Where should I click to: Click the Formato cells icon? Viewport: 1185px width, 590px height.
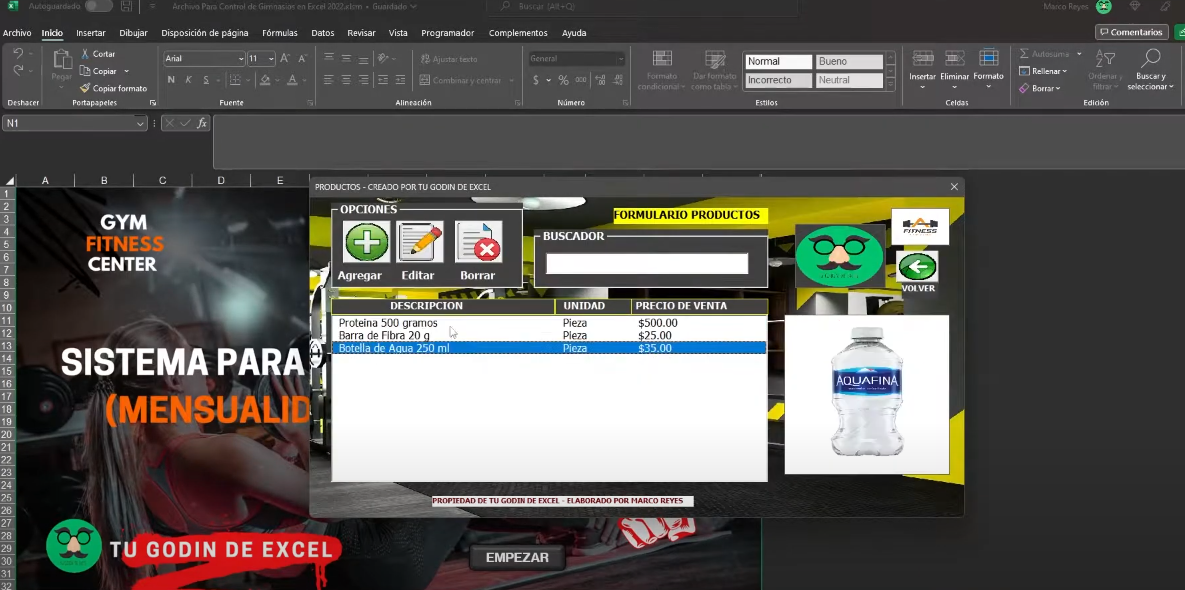tap(988, 58)
